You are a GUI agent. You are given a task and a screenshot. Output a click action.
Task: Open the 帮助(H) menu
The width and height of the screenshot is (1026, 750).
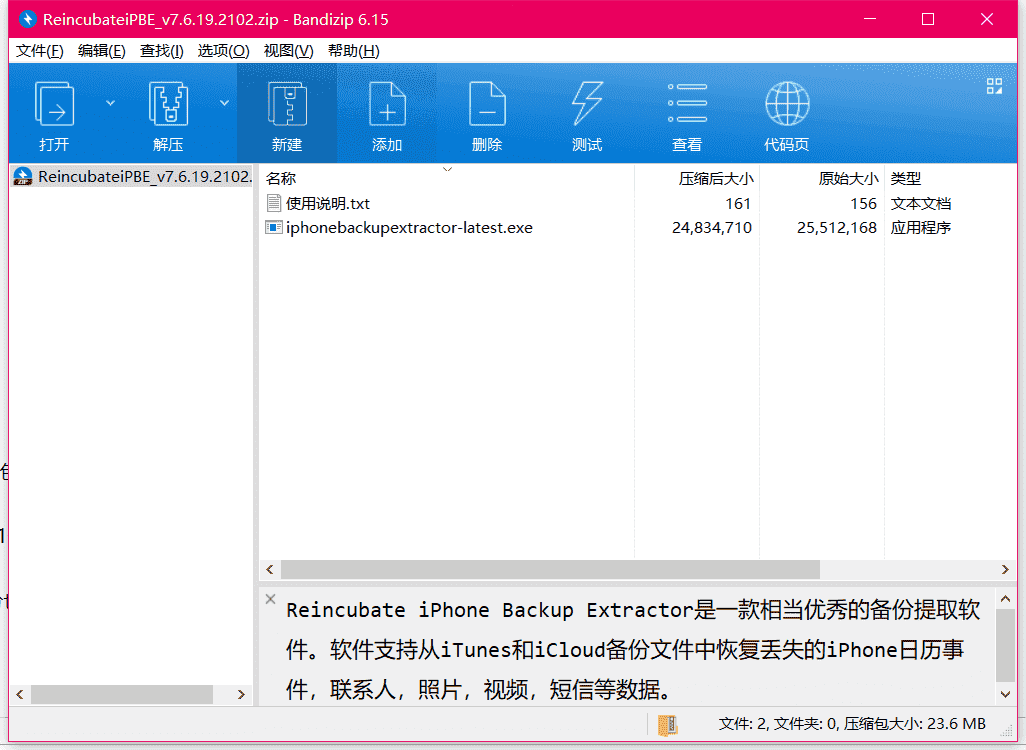click(353, 50)
